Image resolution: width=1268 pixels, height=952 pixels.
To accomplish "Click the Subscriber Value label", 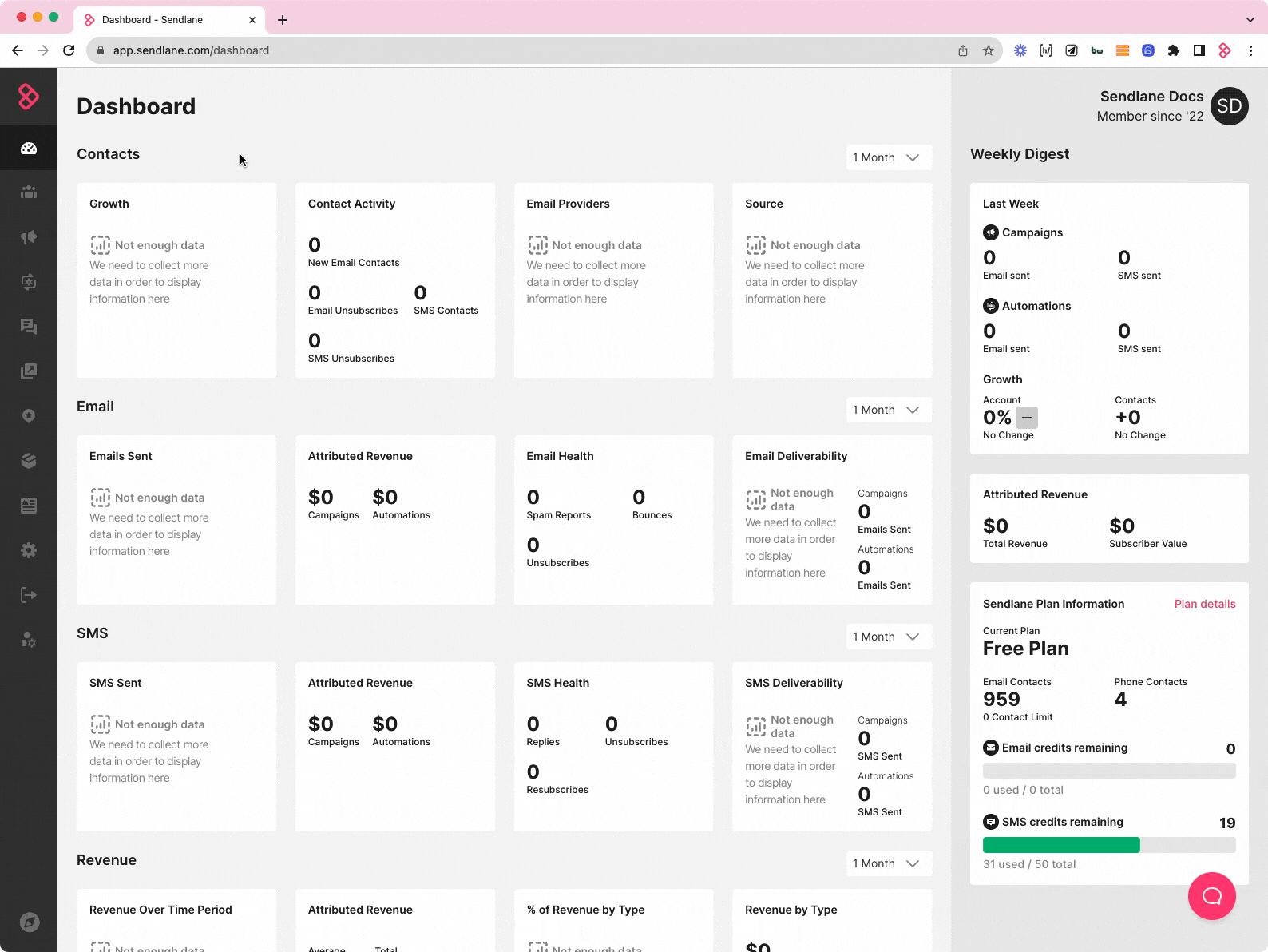I will (1147, 544).
